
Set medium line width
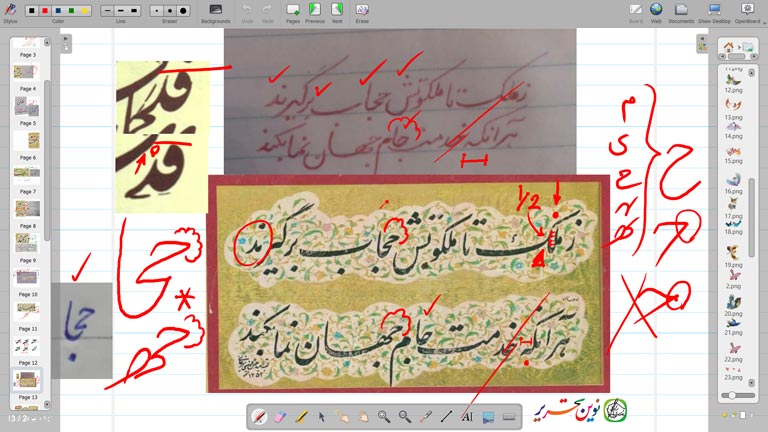(120, 10)
